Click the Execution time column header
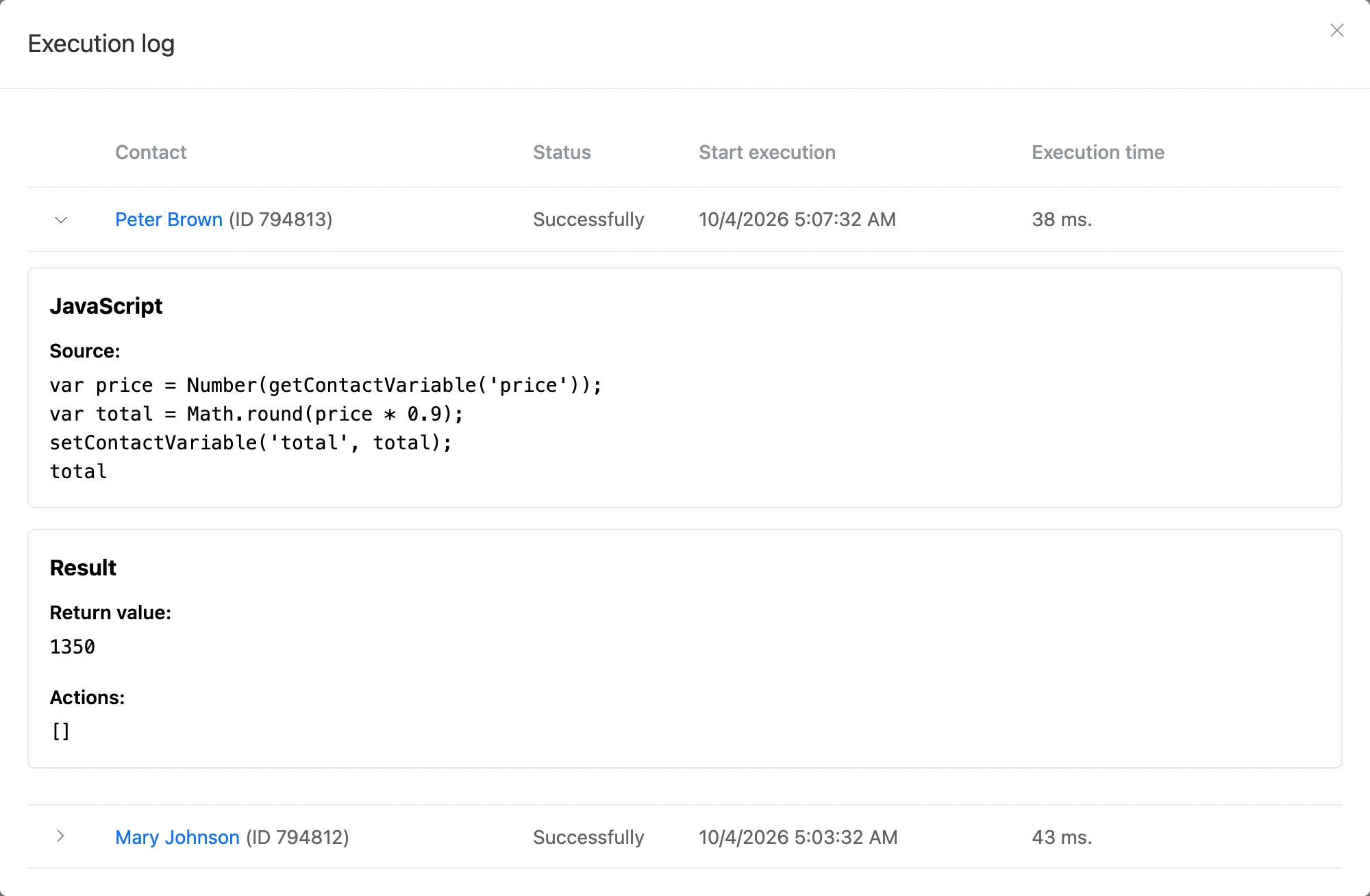Image resolution: width=1370 pixels, height=896 pixels. click(1098, 152)
